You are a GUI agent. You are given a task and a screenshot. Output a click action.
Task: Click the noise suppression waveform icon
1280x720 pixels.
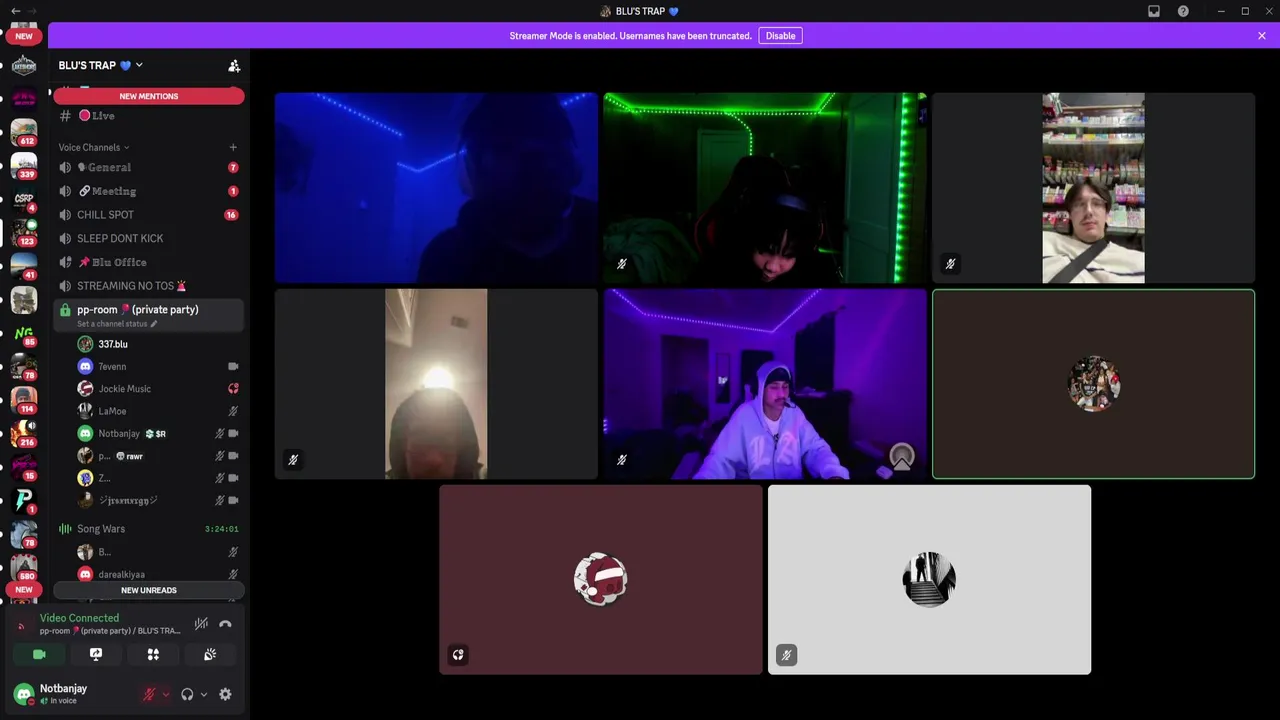click(201, 624)
